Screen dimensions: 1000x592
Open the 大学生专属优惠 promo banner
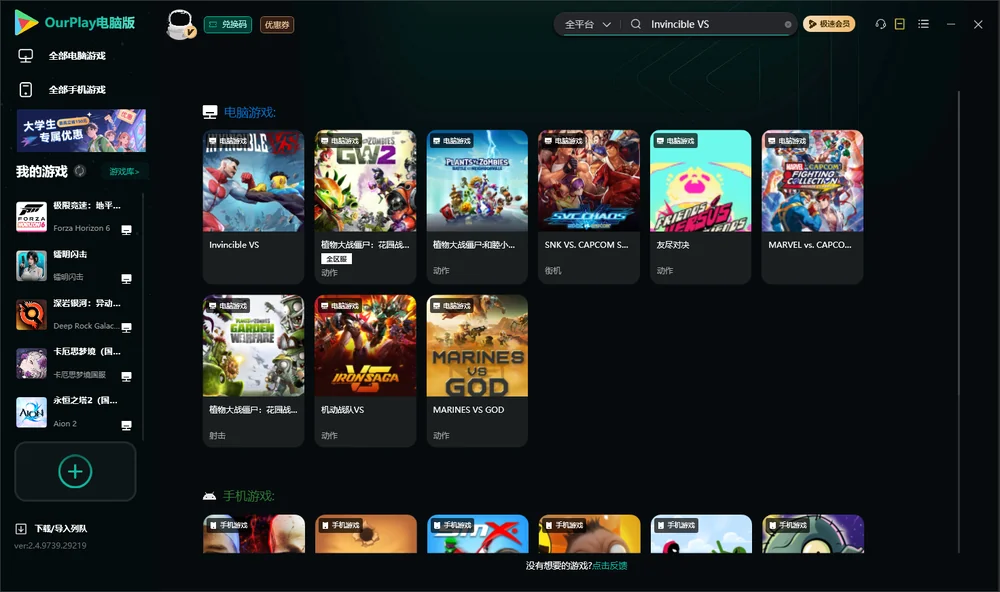pos(81,130)
